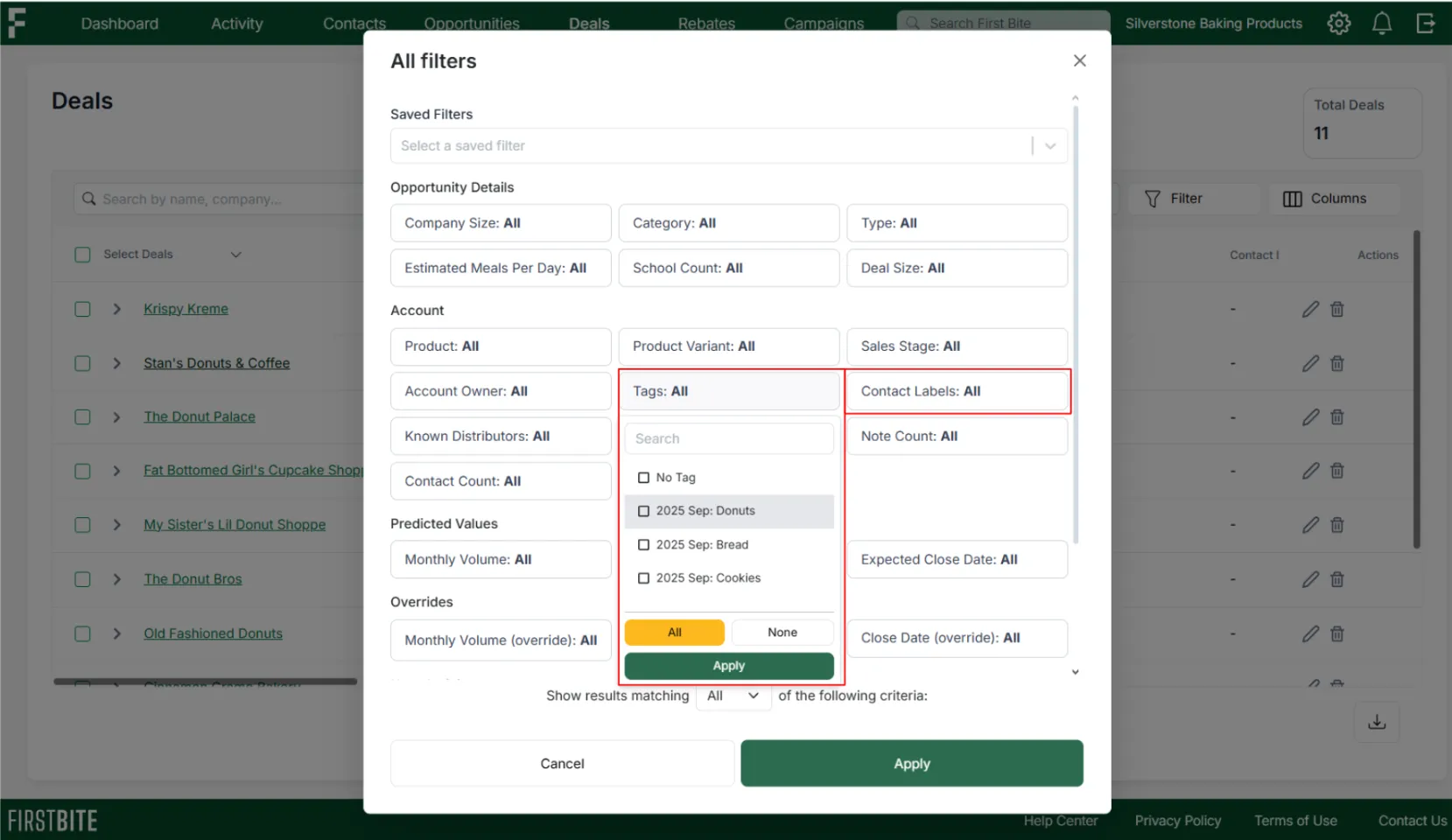Select the Krispy Kreme row checkbox
This screenshot has height=840, width=1452.
click(x=82, y=309)
